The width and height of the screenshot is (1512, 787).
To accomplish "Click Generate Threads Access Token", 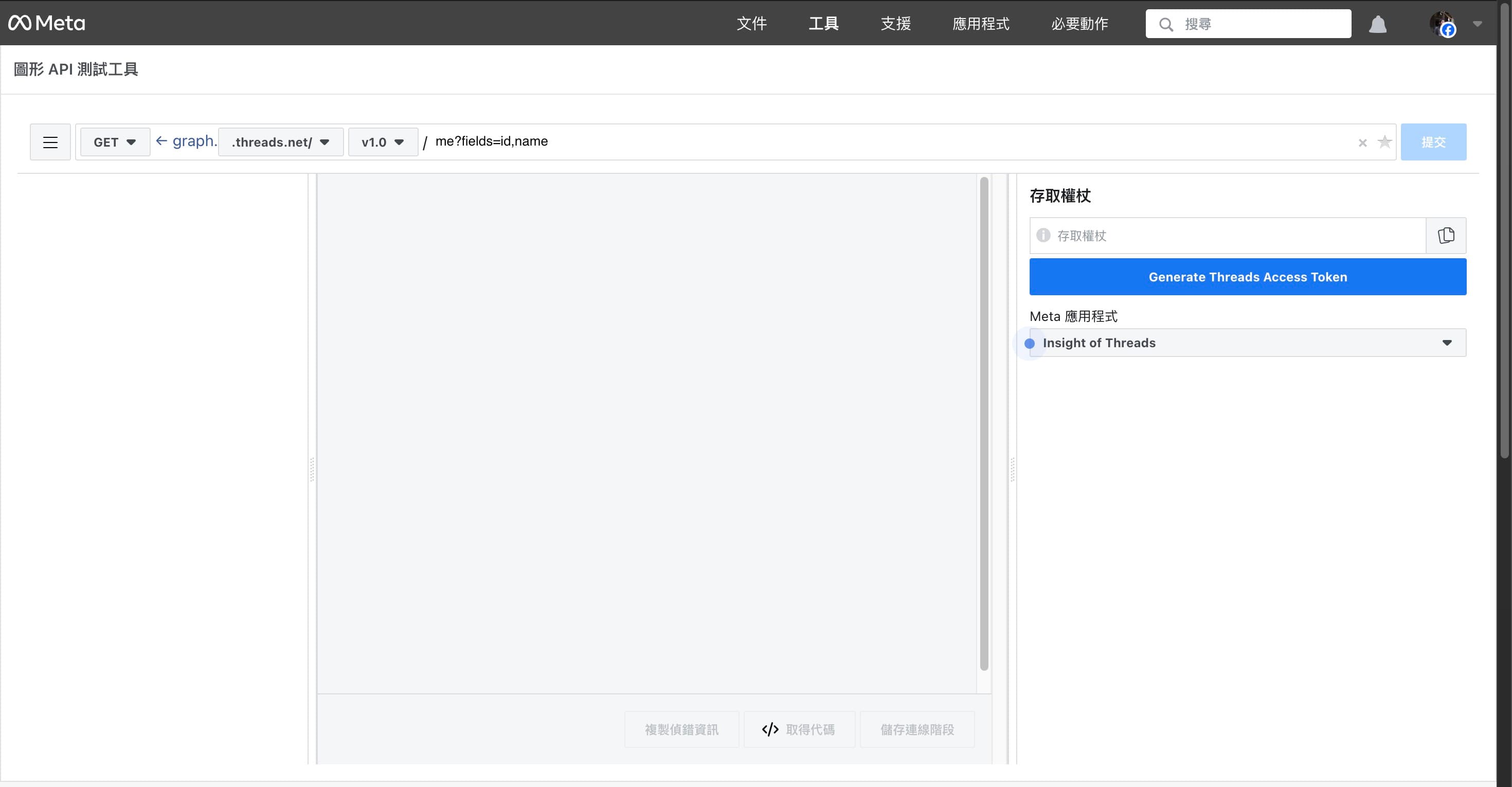I will point(1247,276).
